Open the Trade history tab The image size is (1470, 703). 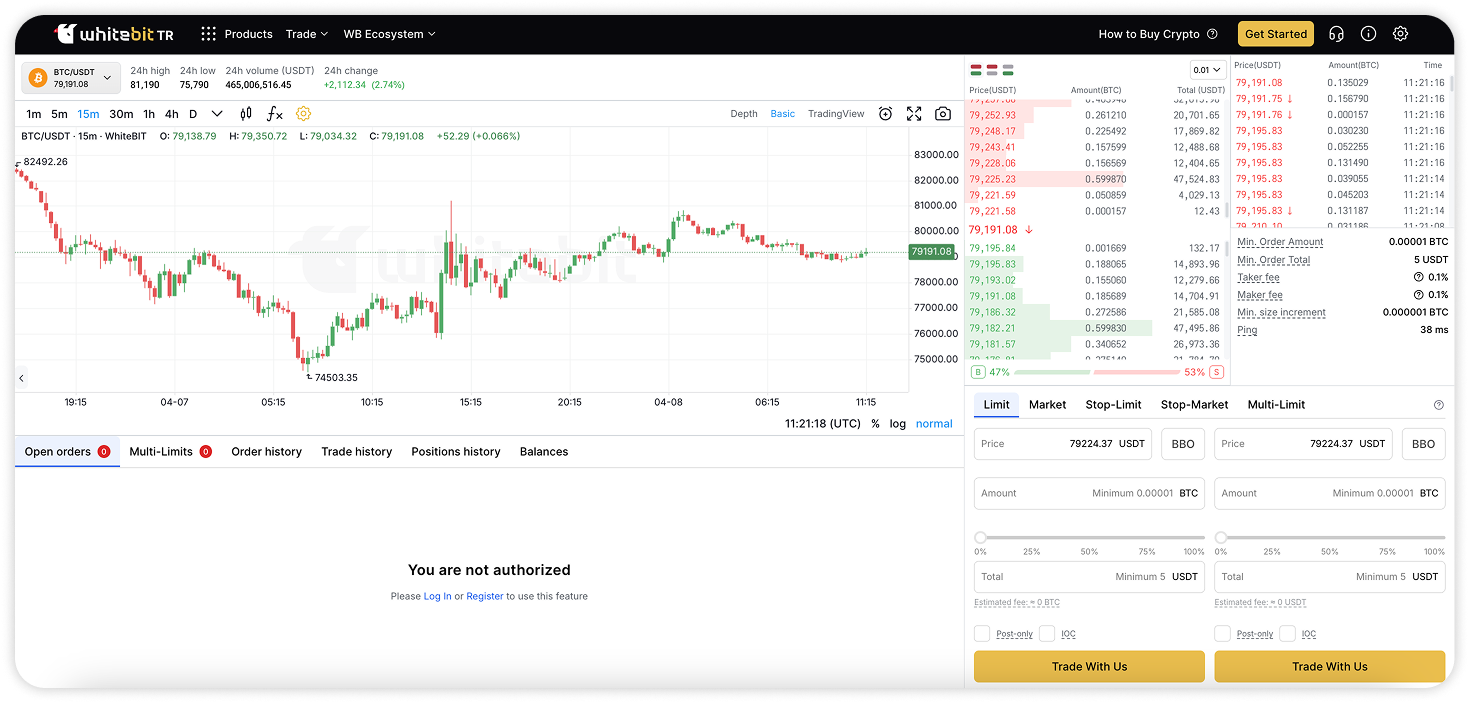(x=356, y=451)
